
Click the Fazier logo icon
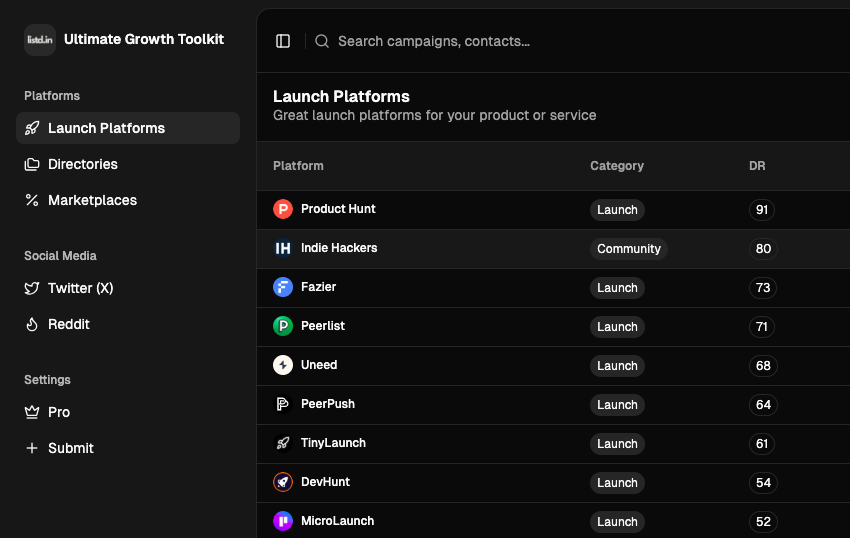[283, 287]
